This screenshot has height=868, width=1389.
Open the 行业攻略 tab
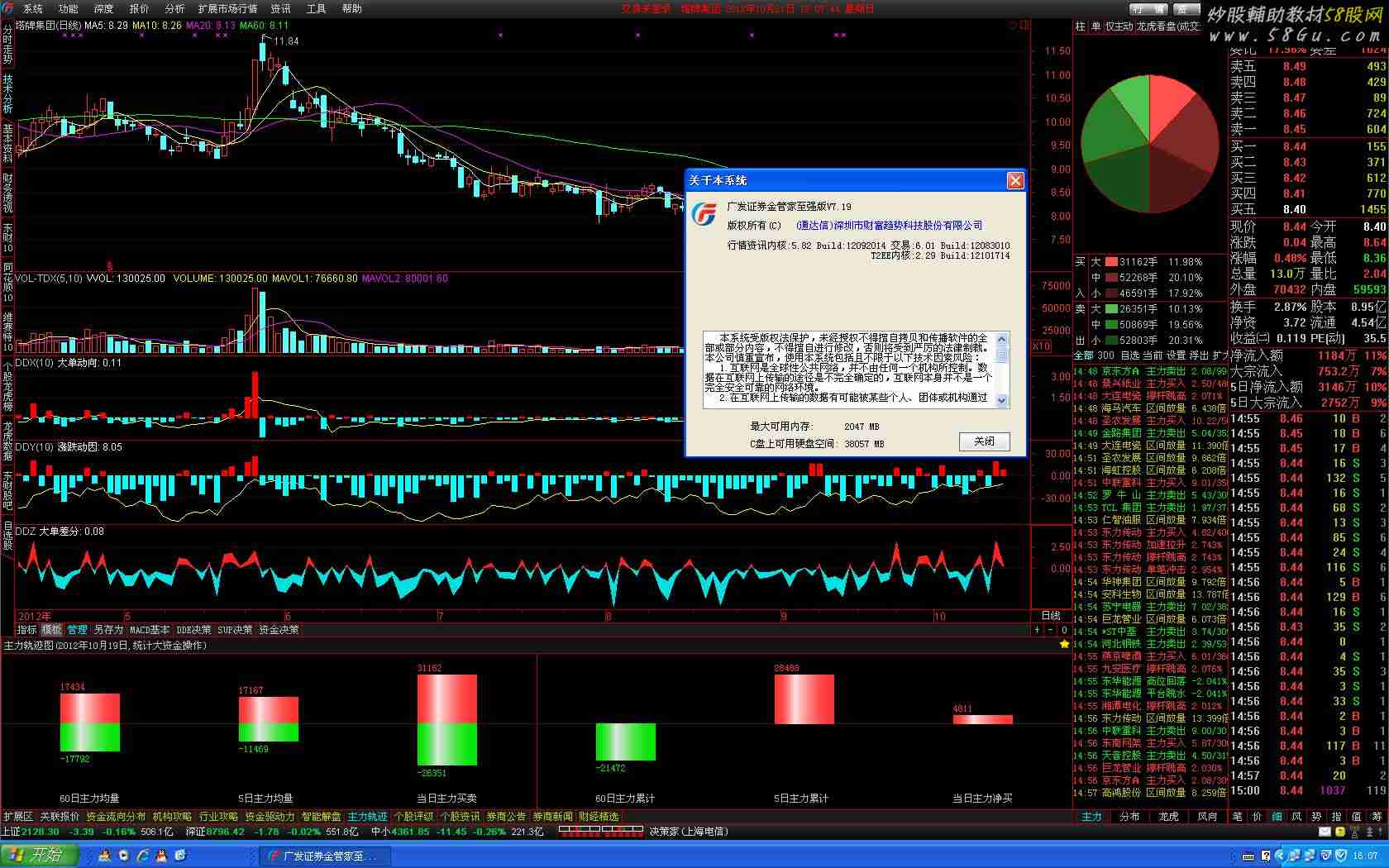218,817
